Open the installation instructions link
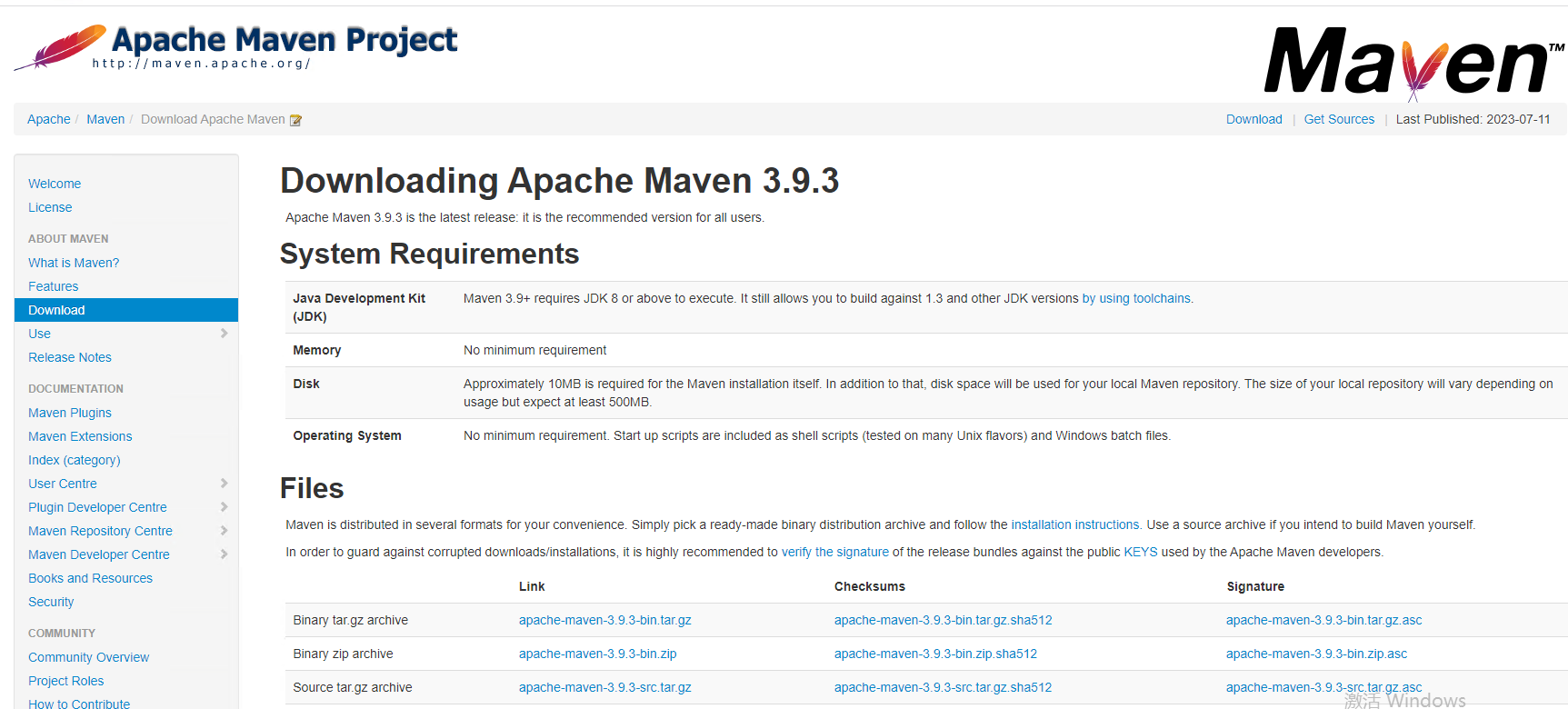Screen dimensions: 1568x709 coord(1076,524)
